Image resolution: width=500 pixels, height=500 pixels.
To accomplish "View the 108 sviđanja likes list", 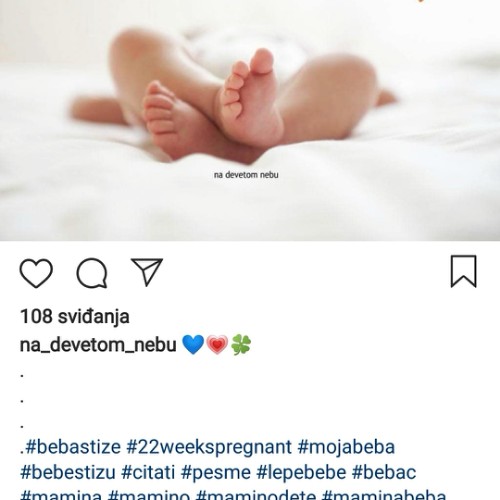I will click(75, 316).
